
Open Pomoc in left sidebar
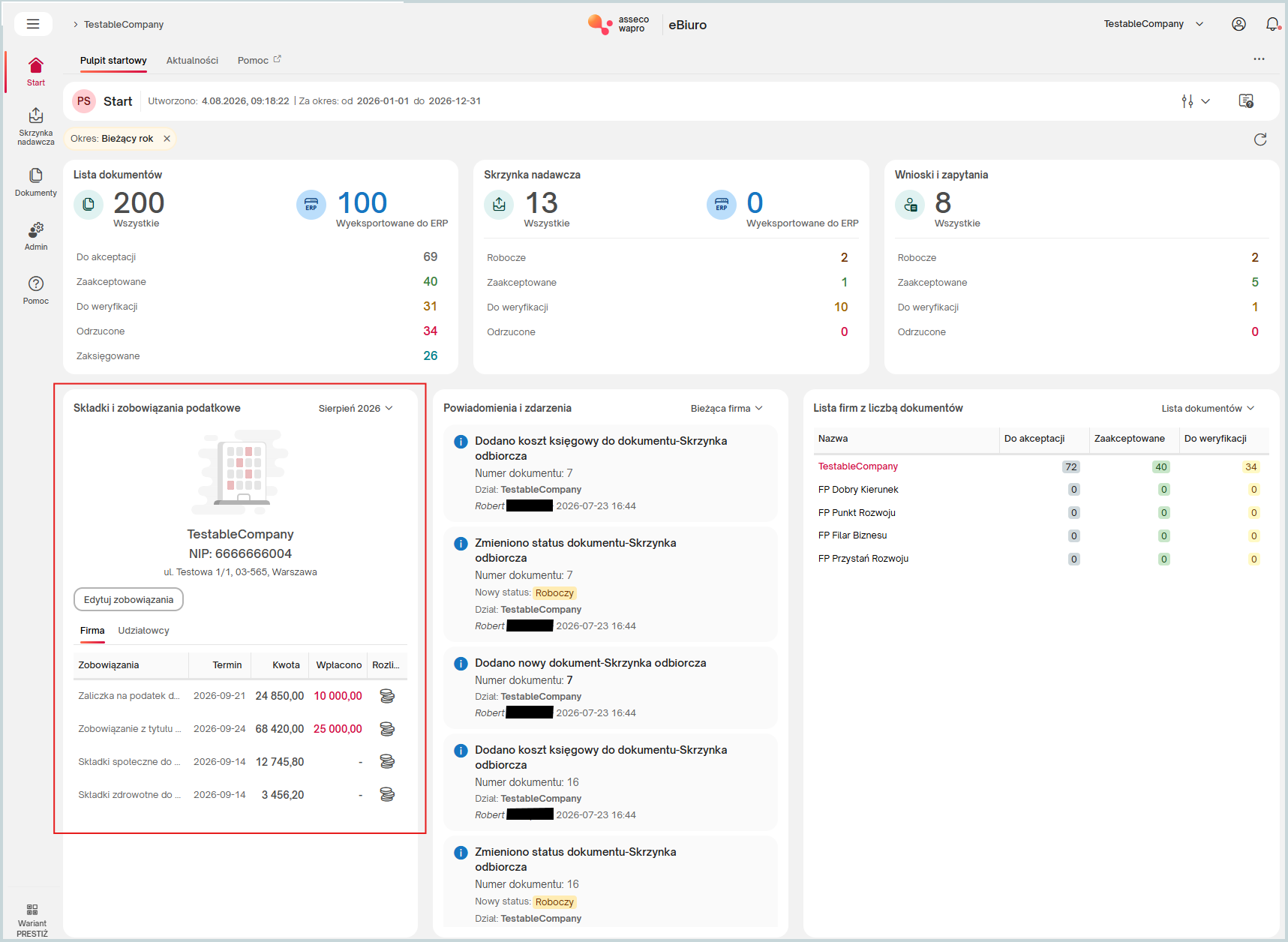[36, 290]
